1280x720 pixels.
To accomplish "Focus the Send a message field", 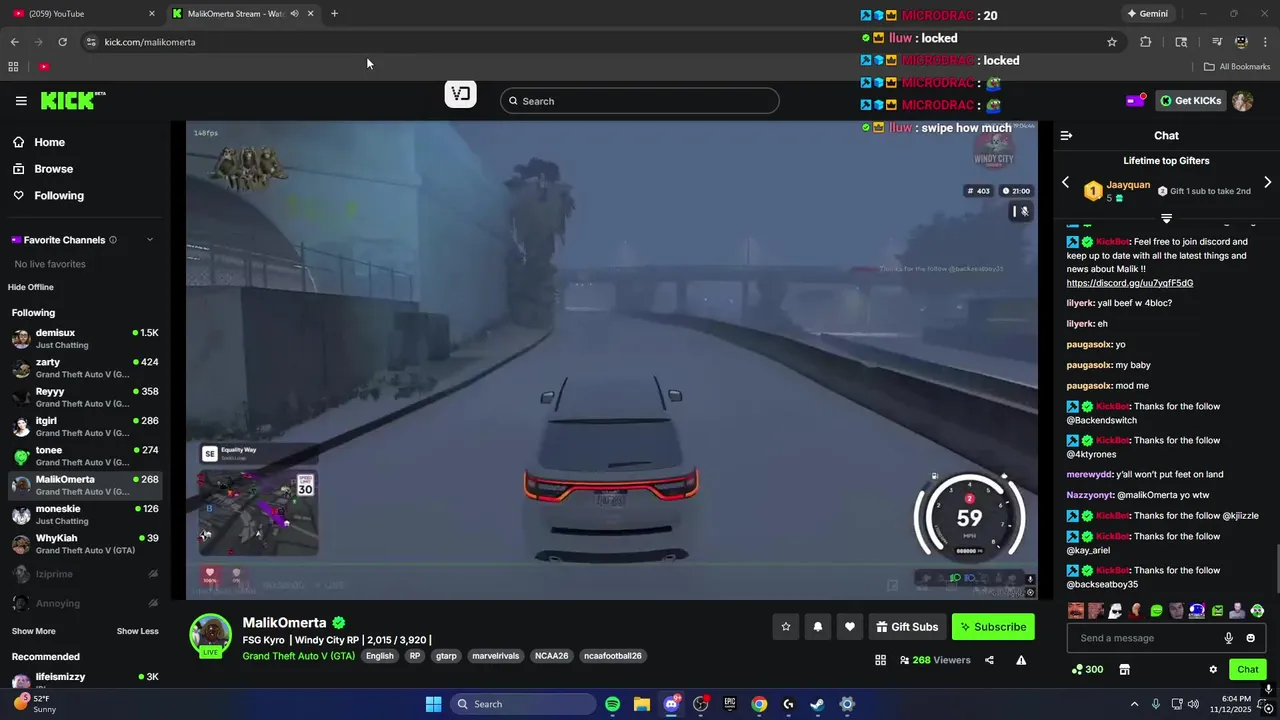I will click(x=1146, y=638).
